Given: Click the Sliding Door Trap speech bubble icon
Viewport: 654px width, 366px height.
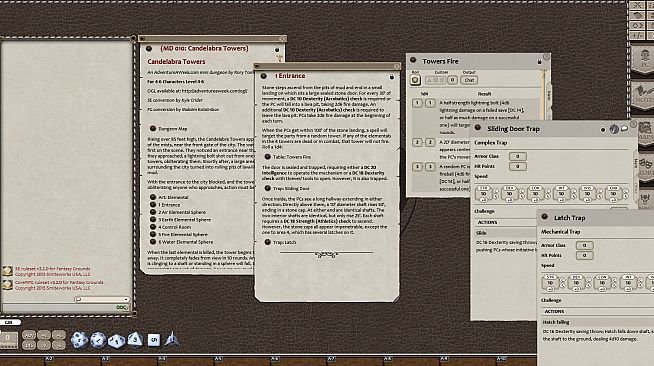Looking at the screenshot, I should (x=624, y=129).
